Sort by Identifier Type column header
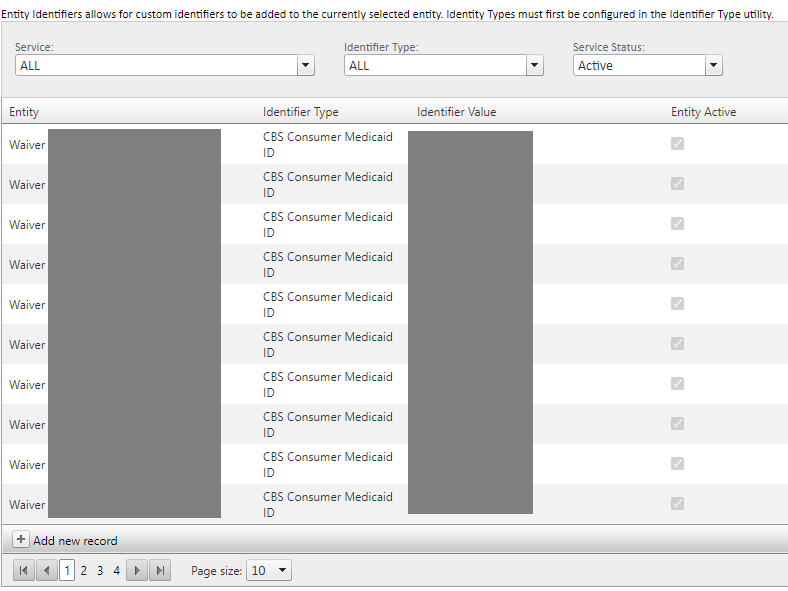The image size is (788, 591). click(x=301, y=112)
